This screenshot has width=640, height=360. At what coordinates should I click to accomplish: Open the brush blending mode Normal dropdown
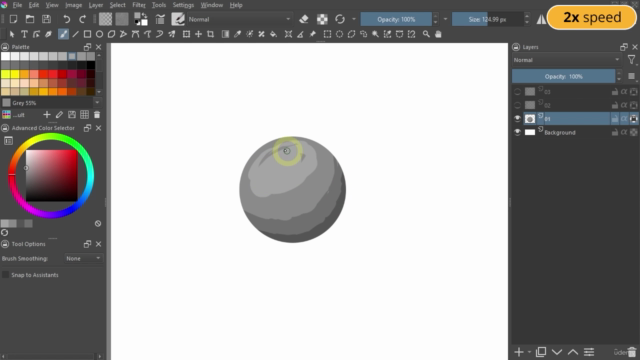239,19
